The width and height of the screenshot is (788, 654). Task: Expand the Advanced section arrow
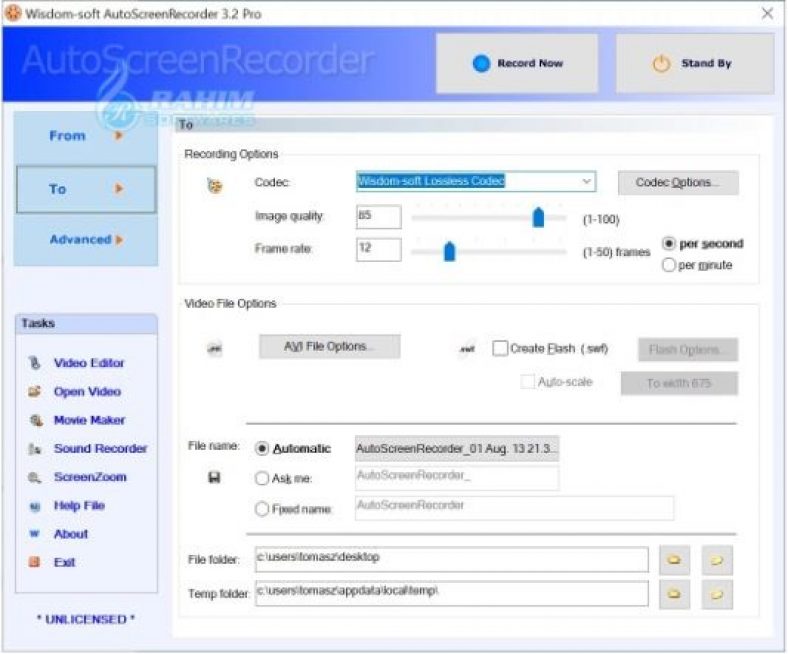119,240
